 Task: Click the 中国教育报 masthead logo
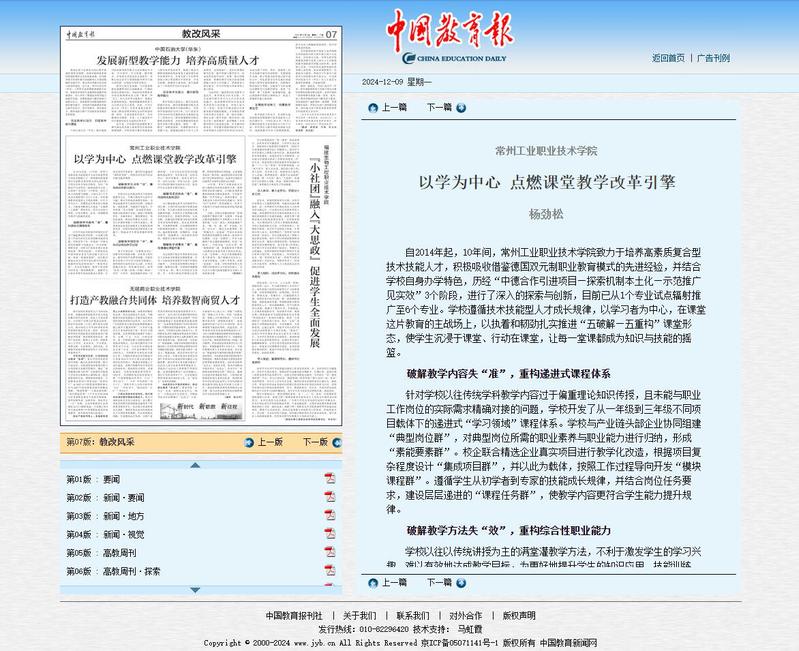click(448, 38)
